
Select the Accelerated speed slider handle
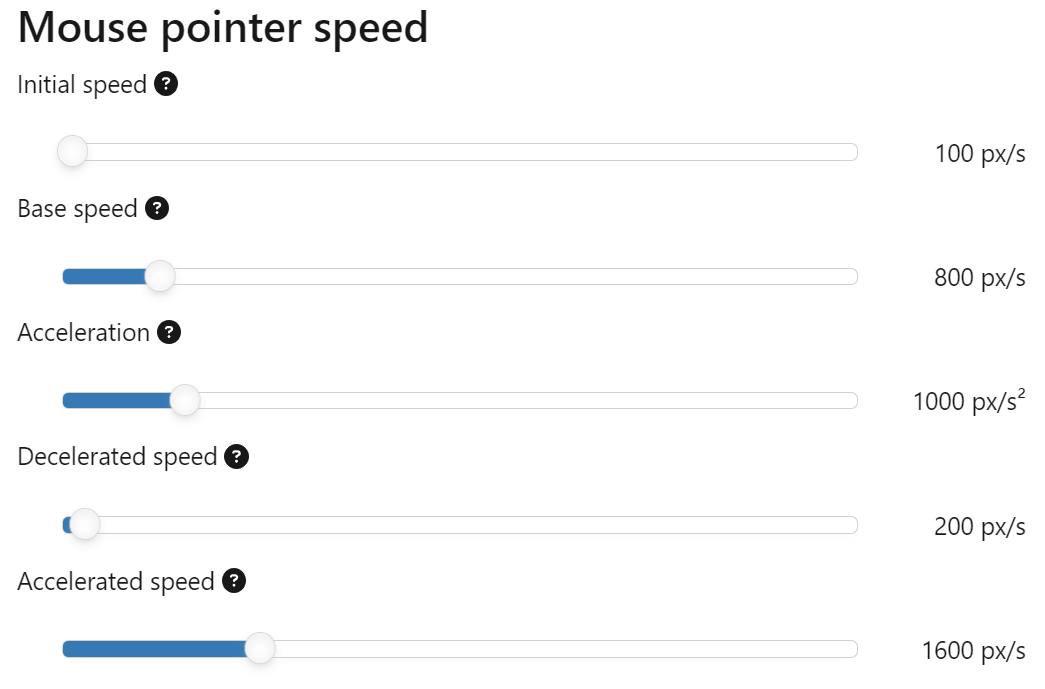(x=259, y=648)
